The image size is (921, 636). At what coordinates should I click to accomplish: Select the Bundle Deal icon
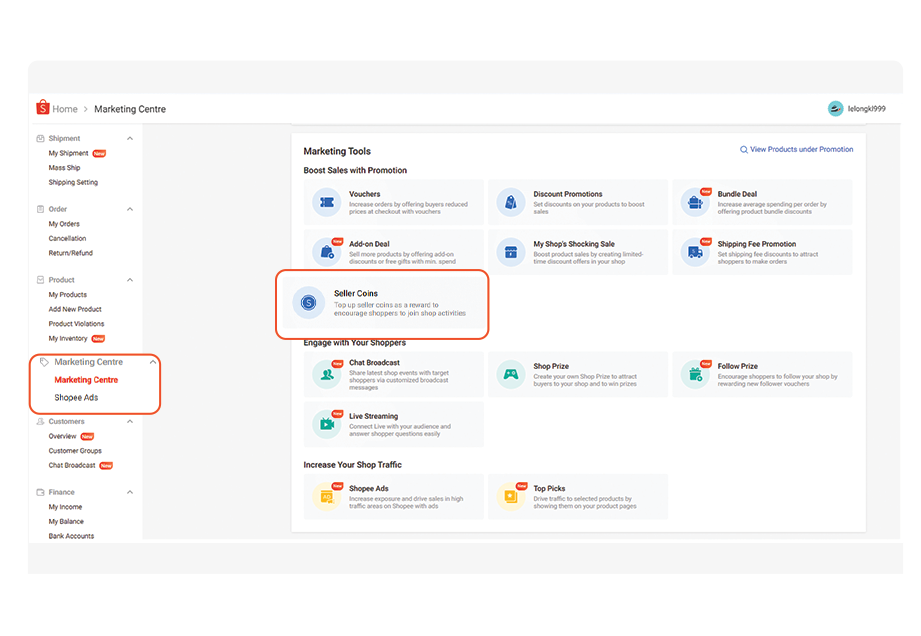(x=694, y=203)
